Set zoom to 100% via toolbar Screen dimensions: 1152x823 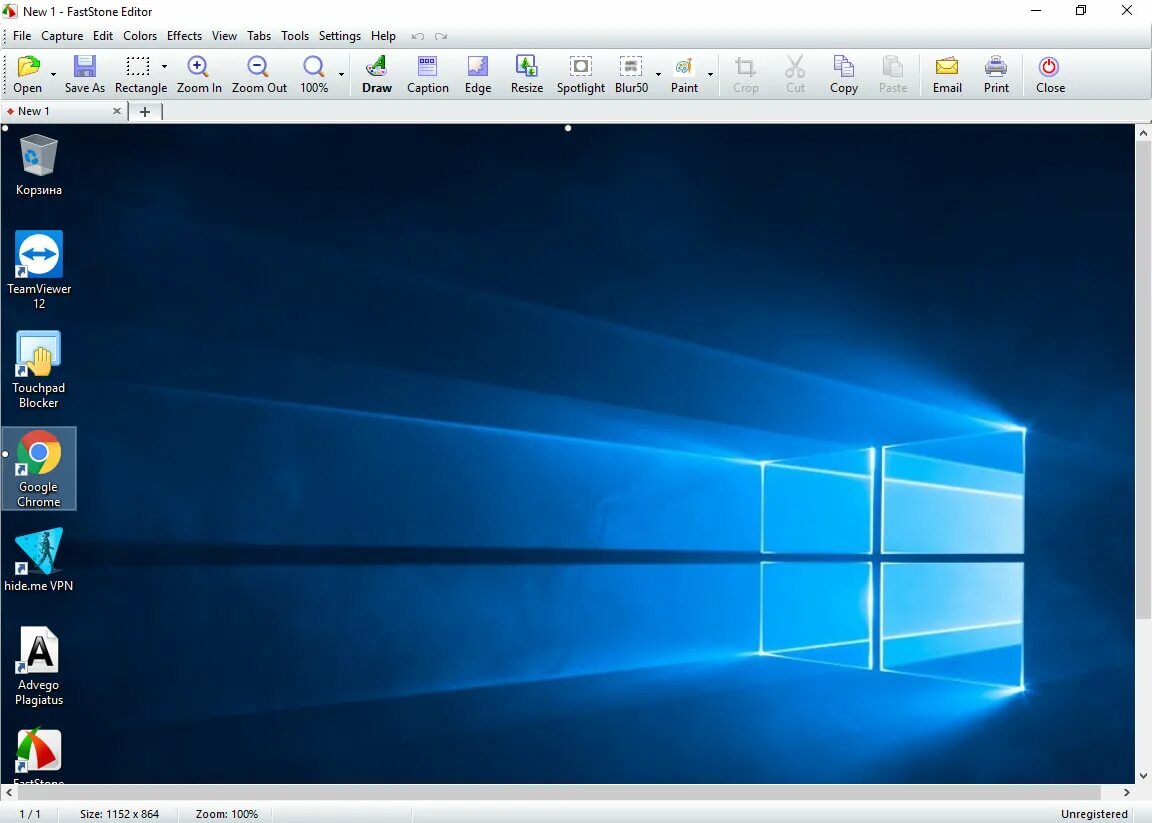tap(314, 74)
